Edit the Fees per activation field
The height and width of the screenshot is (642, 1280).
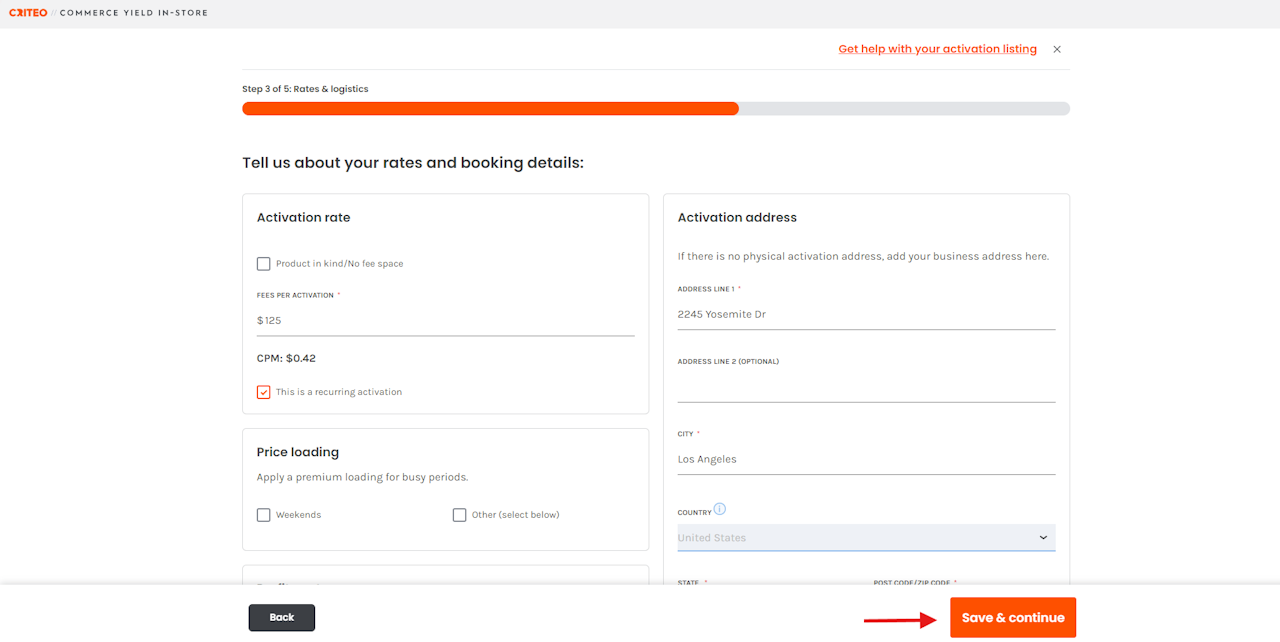click(445, 321)
